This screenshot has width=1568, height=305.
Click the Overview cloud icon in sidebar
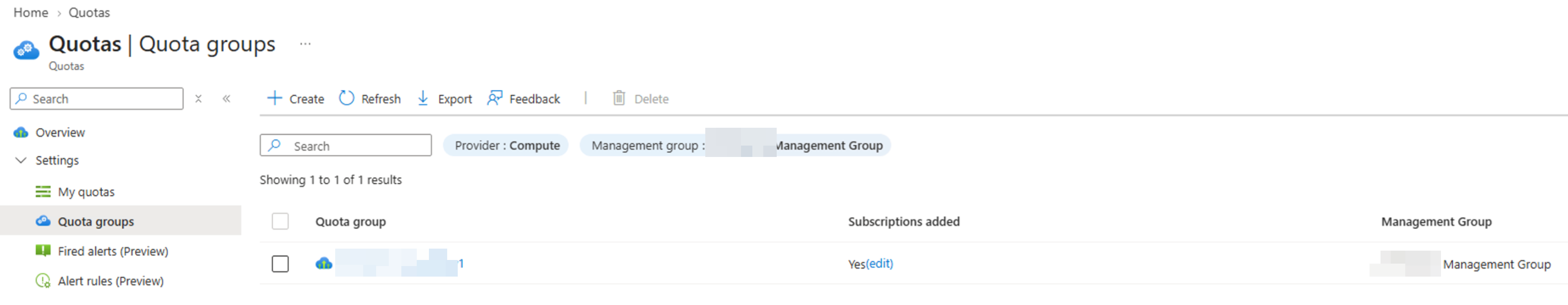(21, 133)
